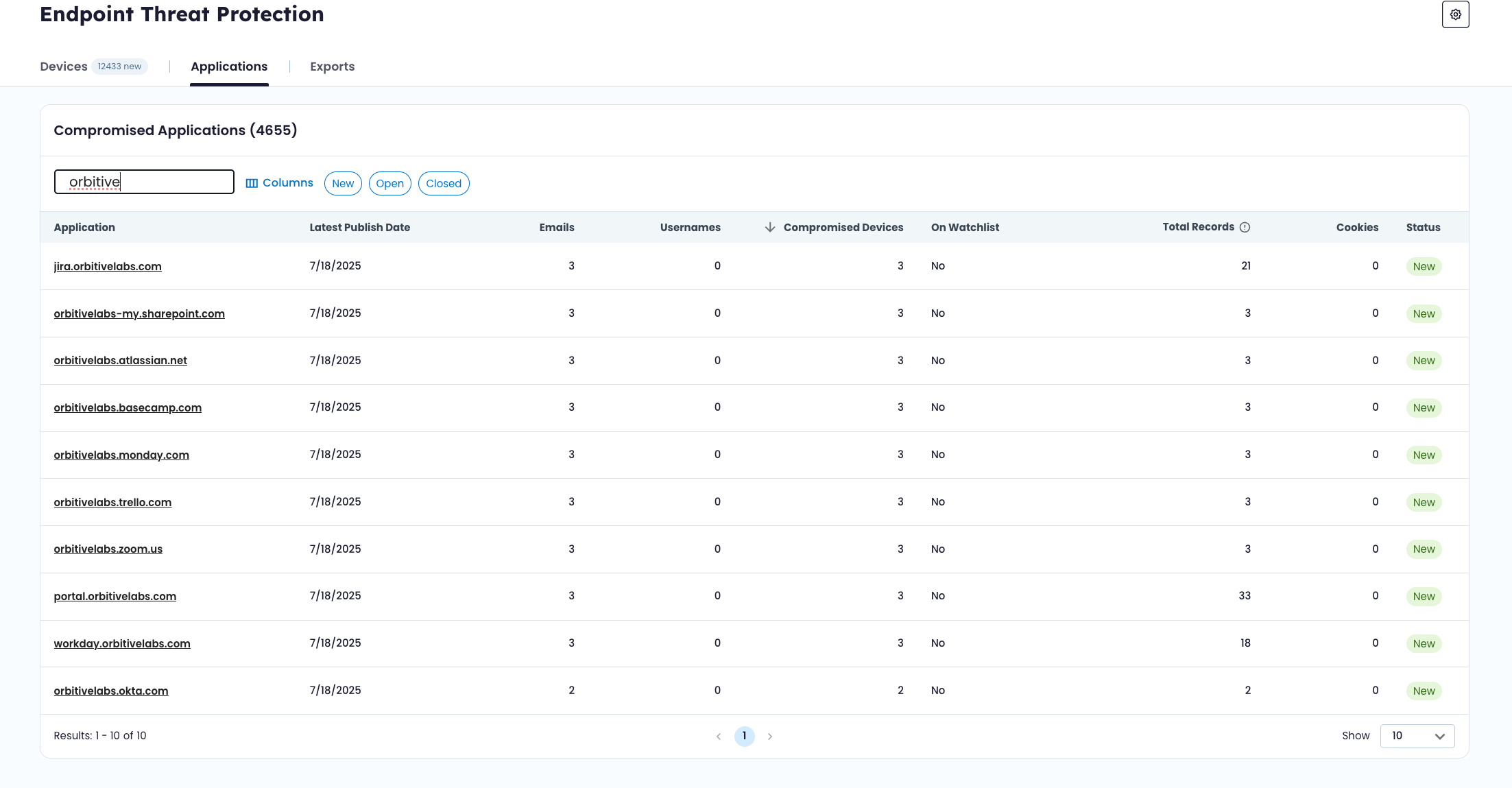Viewport: 1512px width, 788px height.
Task: Click New status badge for workday.orbitivelabs.com
Action: coord(1424,643)
